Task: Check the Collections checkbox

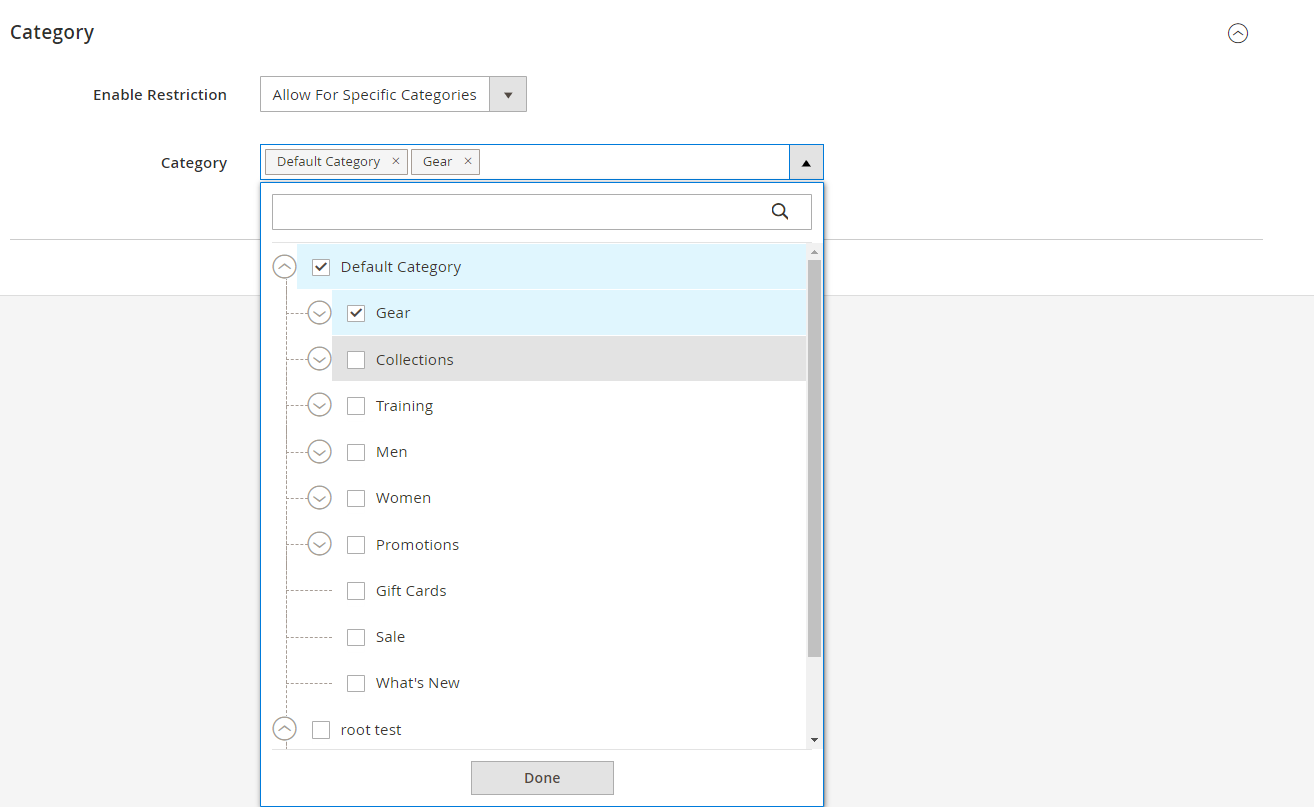Action: coord(356,360)
